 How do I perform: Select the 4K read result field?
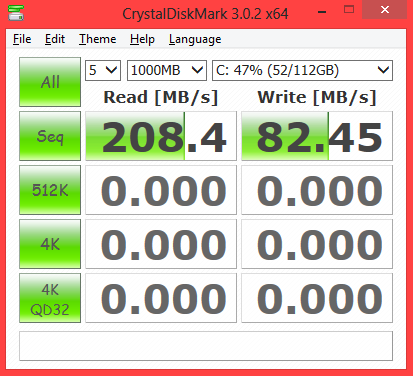[161, 244]
